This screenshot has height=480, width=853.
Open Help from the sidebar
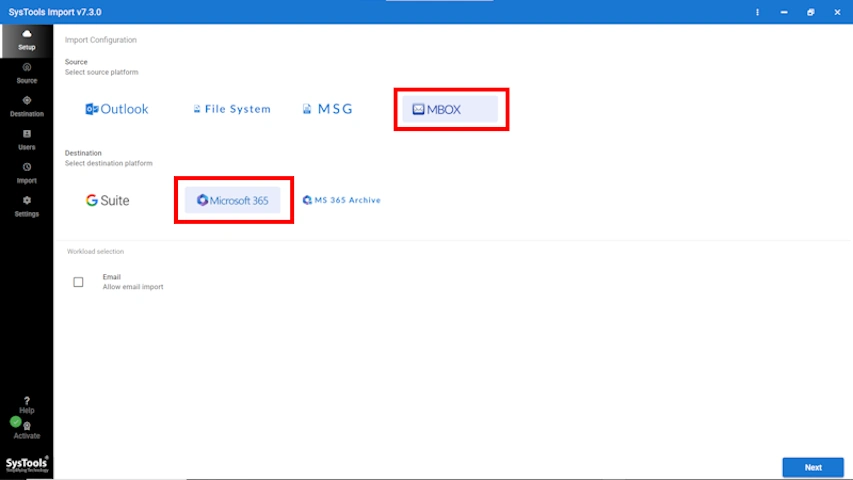point(27,405)
